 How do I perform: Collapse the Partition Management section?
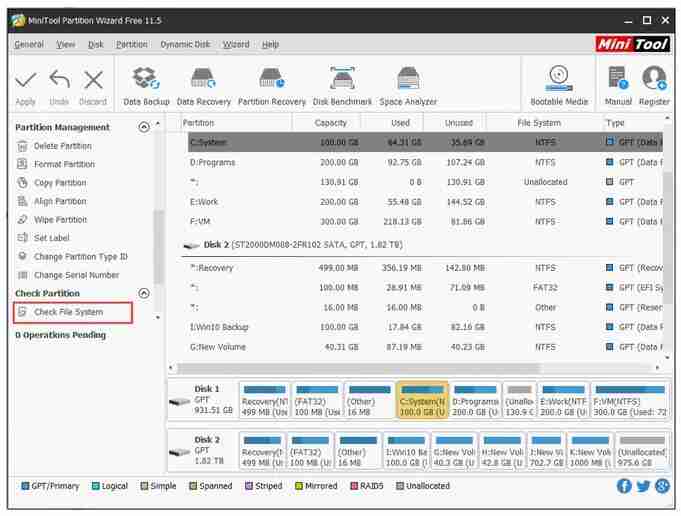143,128
